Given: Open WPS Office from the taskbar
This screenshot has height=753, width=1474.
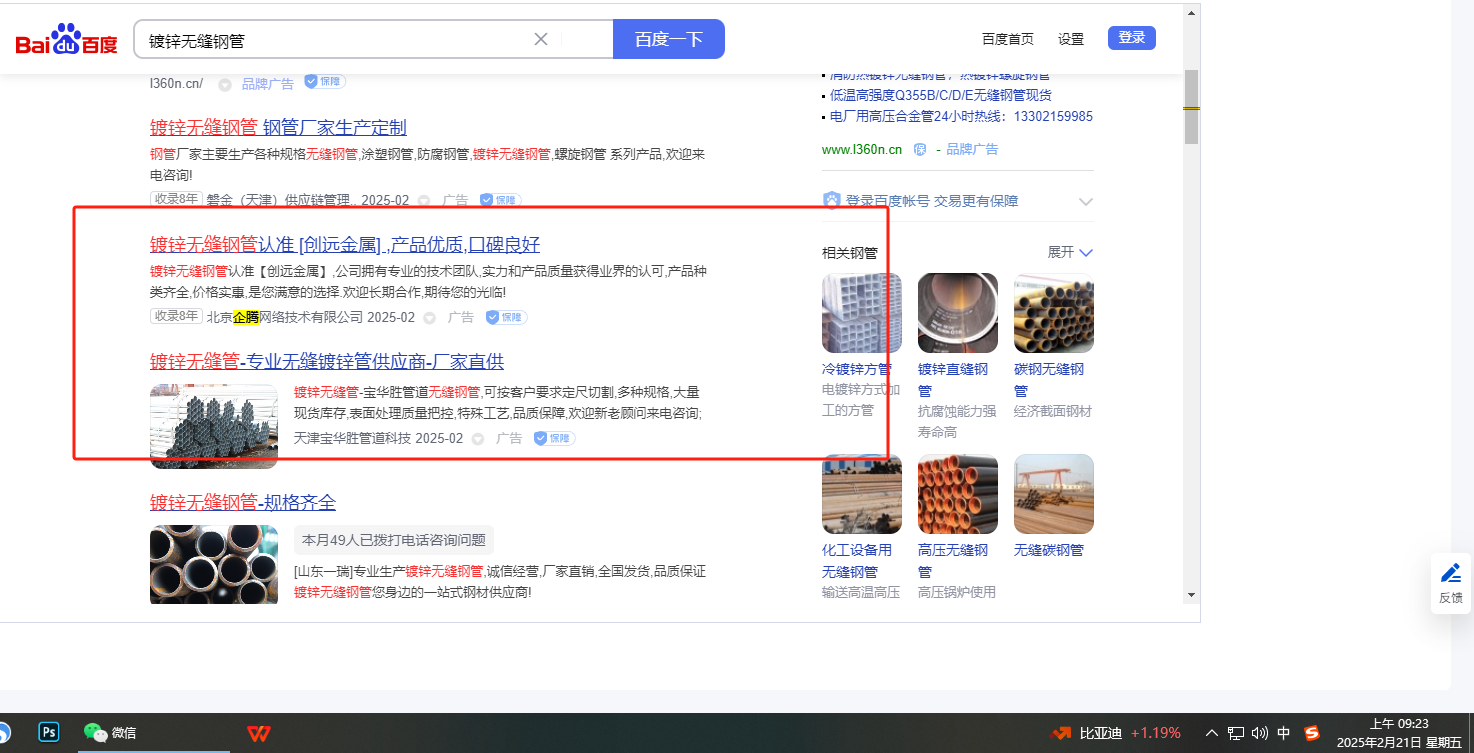Looking at the screenshot, I should tap(258, 733).
